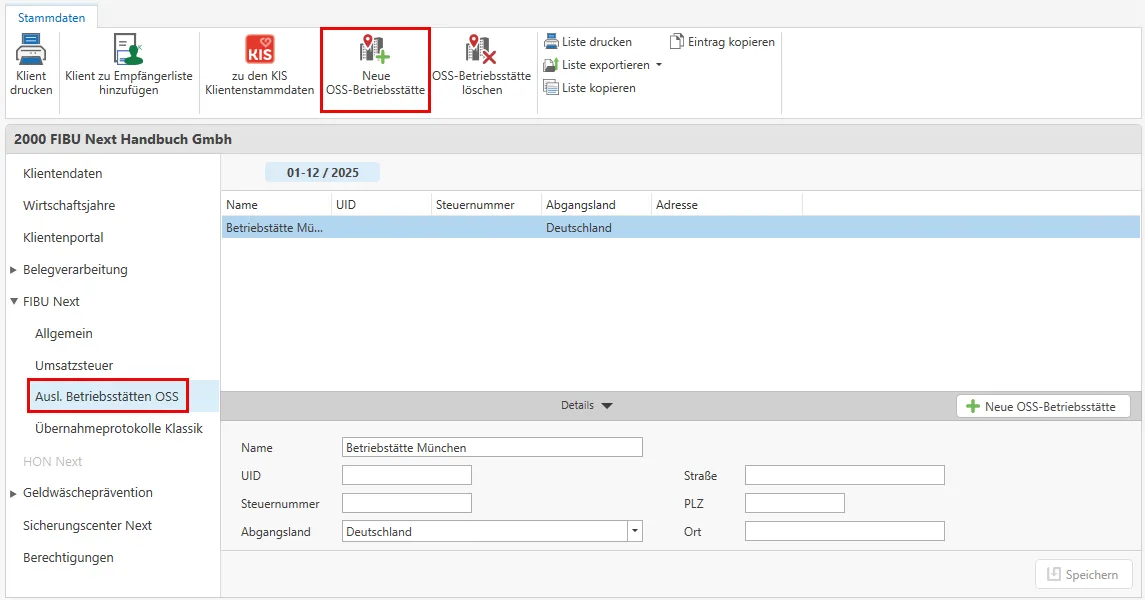The width and height of the screenshot is (1145, 600).
Task: Click into the Steuernummer input field
Action: (x=407, y=503)
